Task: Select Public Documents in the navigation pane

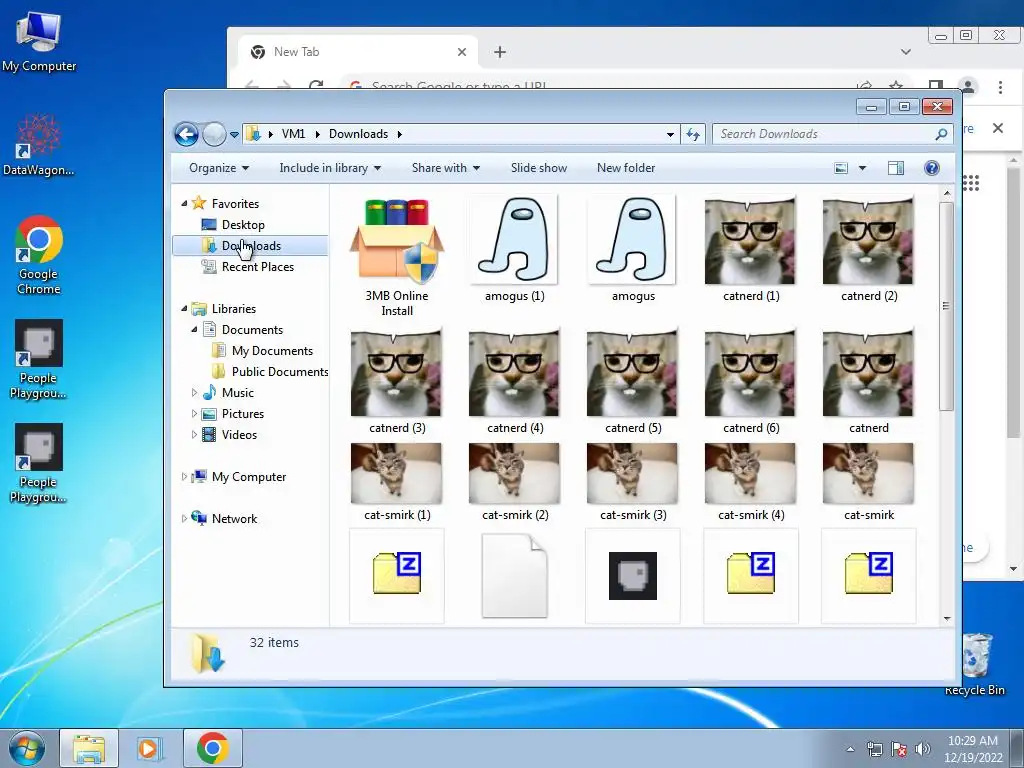Action: click(280, 372)
